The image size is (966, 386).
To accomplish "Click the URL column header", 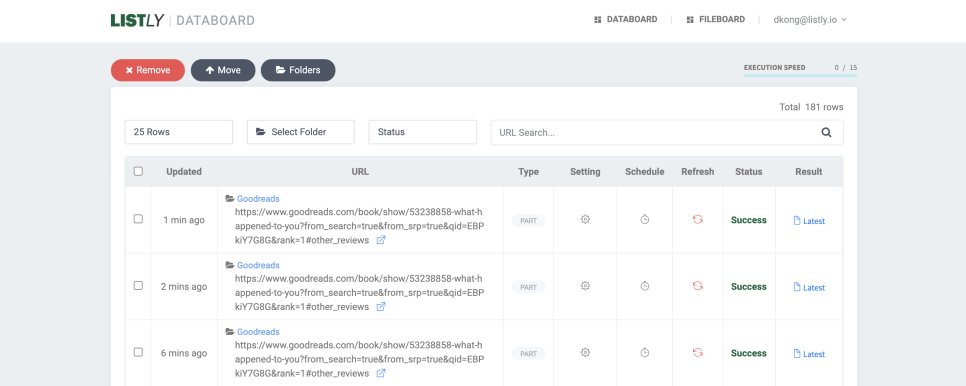I will coord(360,172).
